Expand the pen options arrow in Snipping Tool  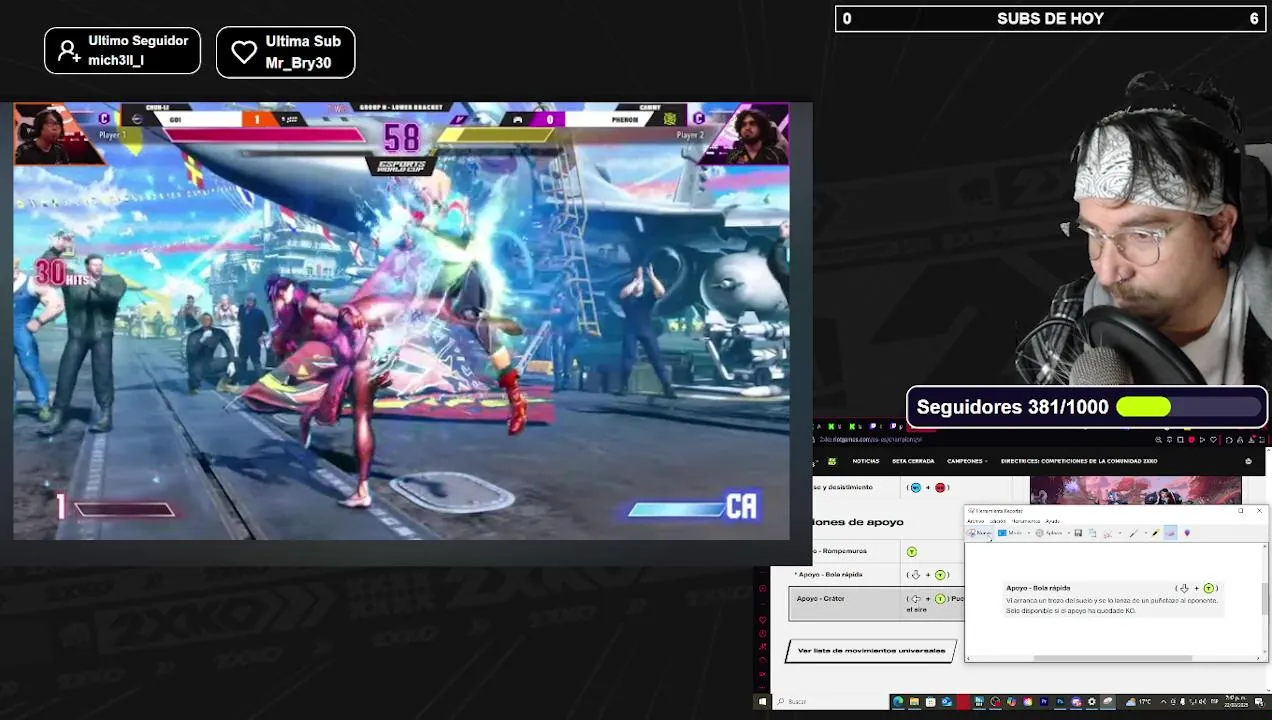[1146, 533]
